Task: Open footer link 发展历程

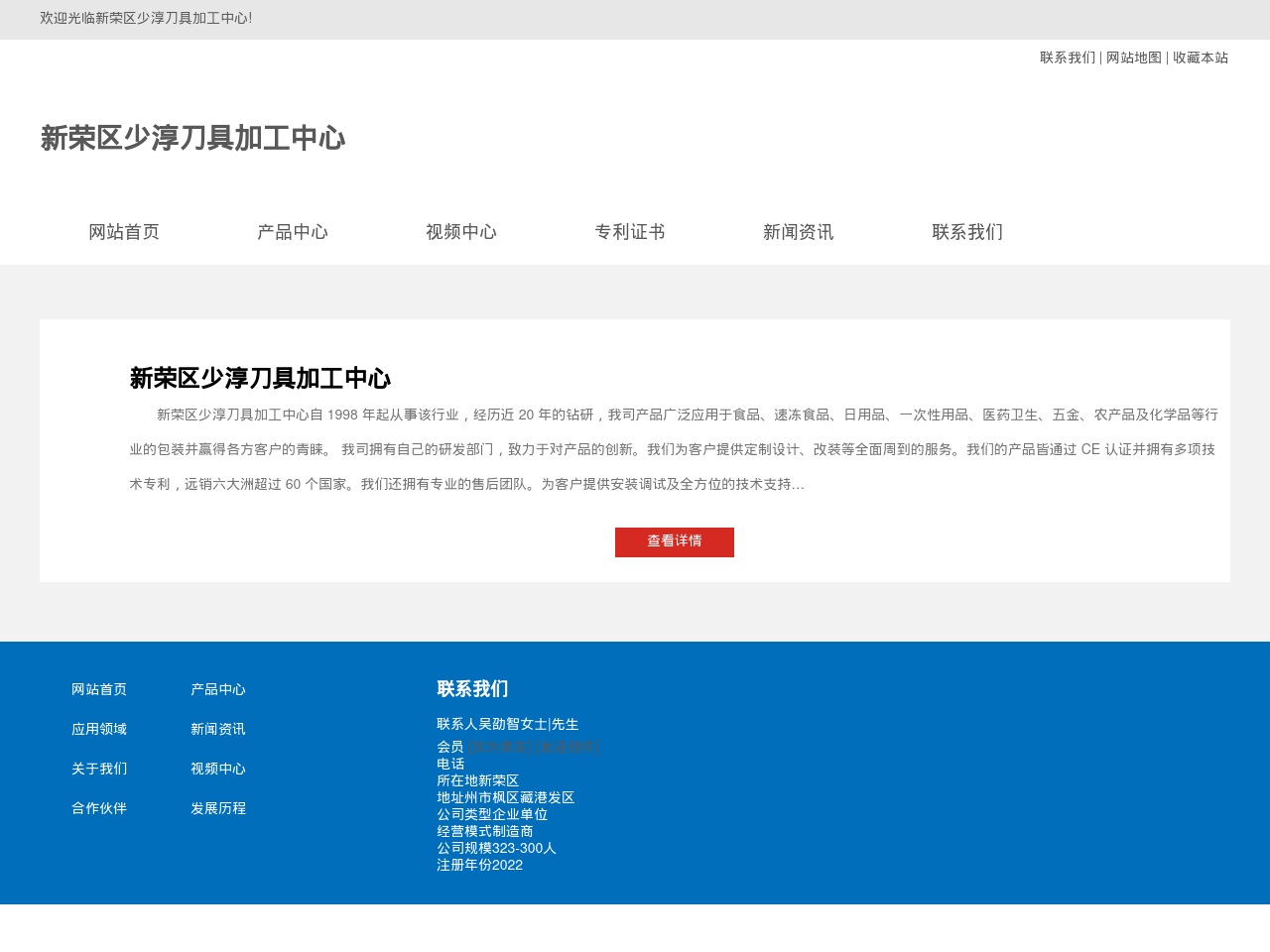Action: (x=218, y=808)
